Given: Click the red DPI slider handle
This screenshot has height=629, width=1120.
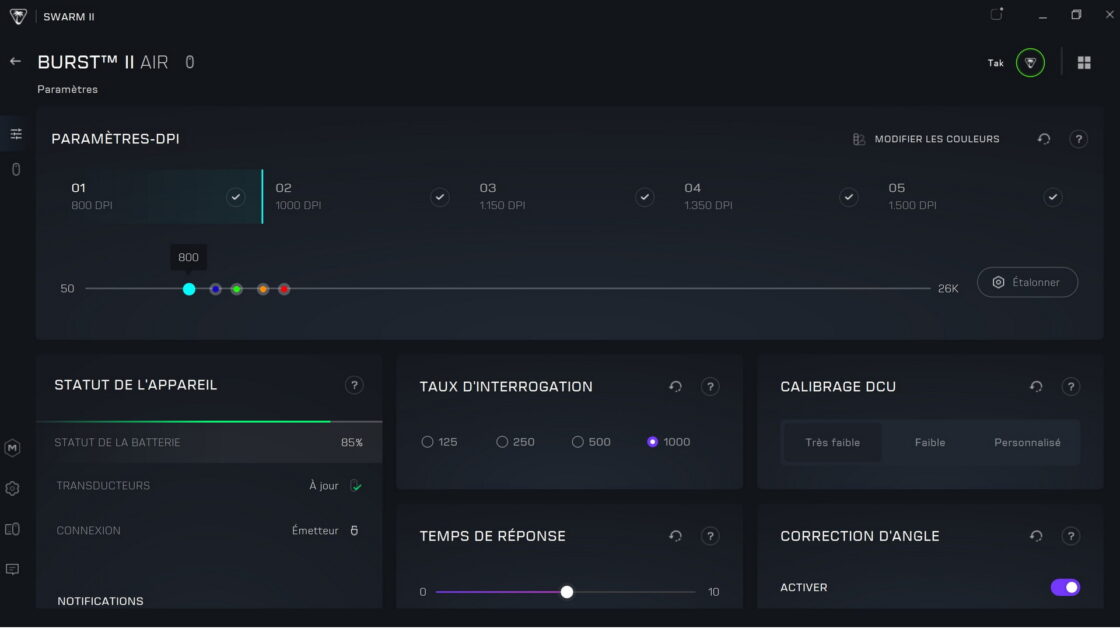Looking at the screenshot, I should [284, 289].
